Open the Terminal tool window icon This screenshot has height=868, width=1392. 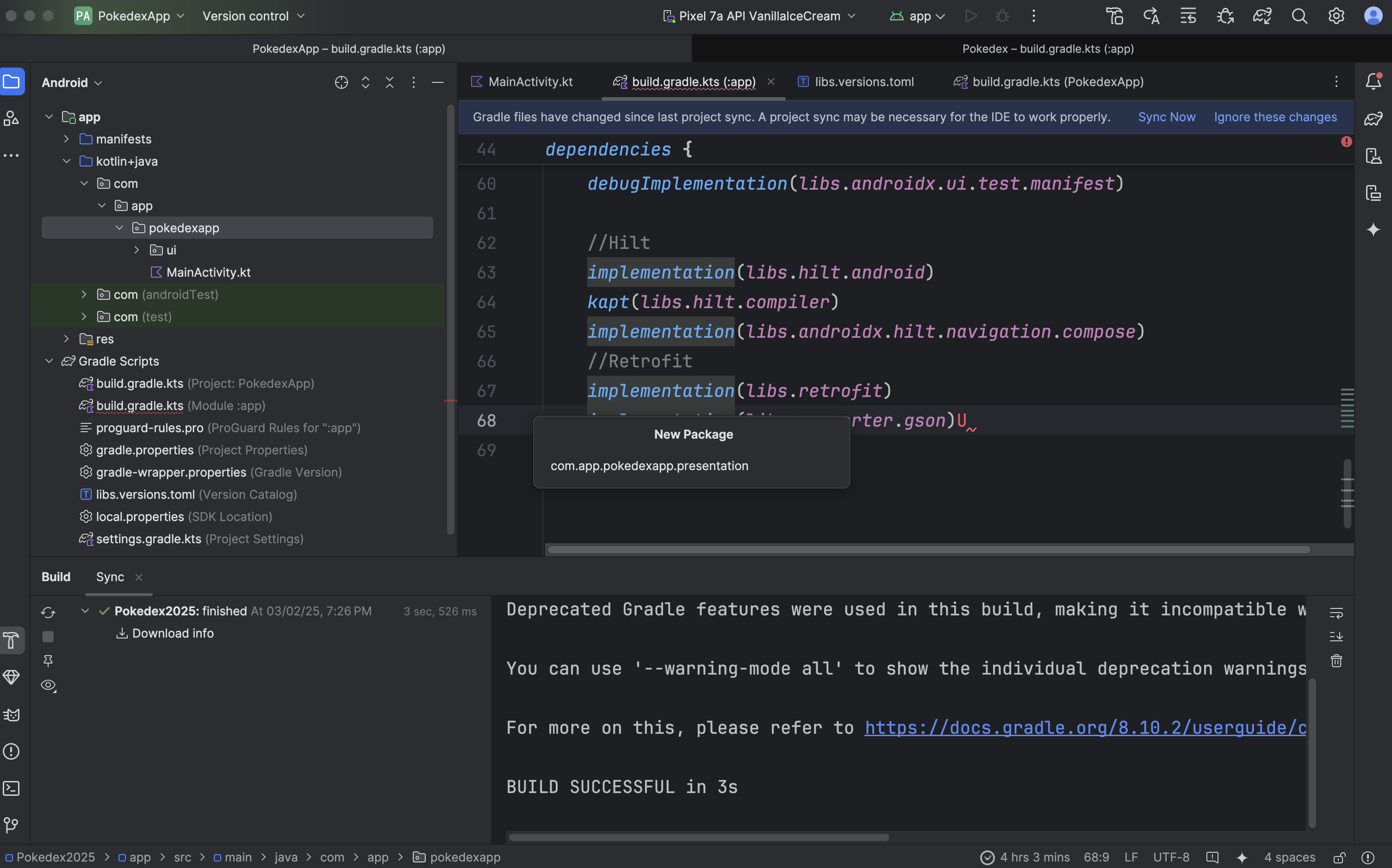tap(12, 788)
